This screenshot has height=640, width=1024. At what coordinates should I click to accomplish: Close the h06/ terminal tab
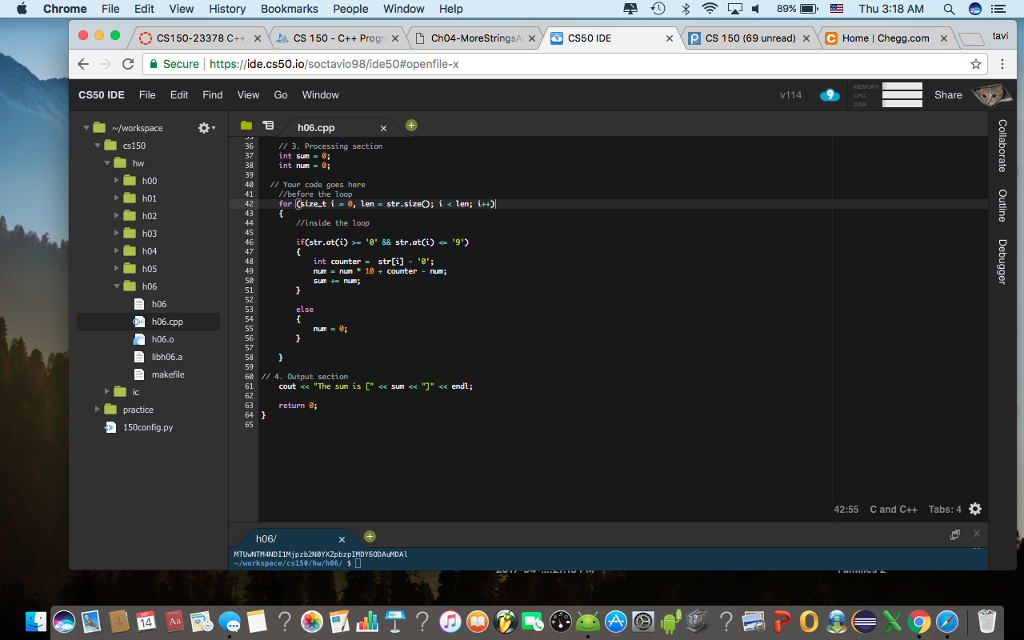(x=342, y=539)
